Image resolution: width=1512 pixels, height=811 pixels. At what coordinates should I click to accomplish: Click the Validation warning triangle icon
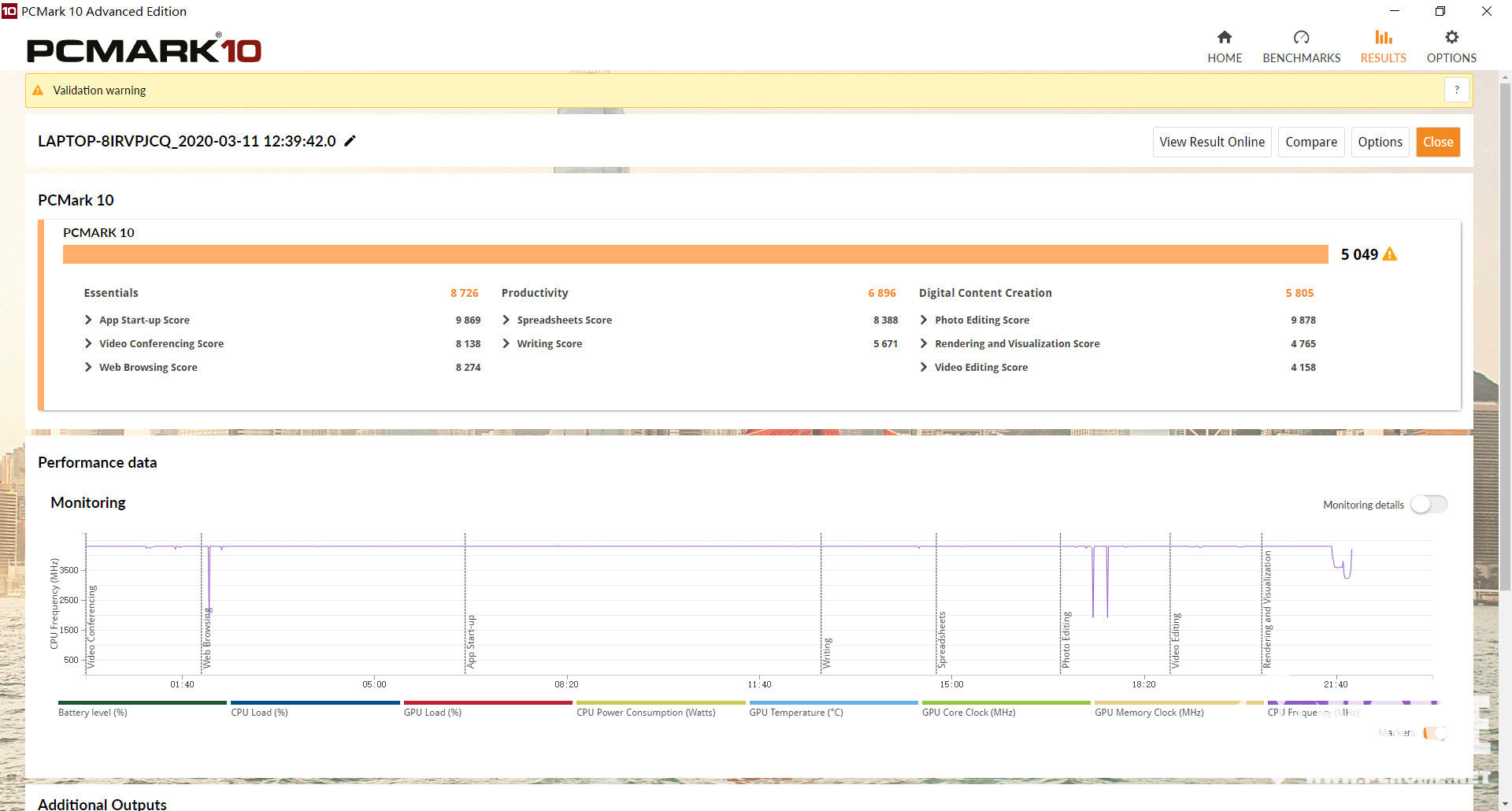click(x=38, y=91)
